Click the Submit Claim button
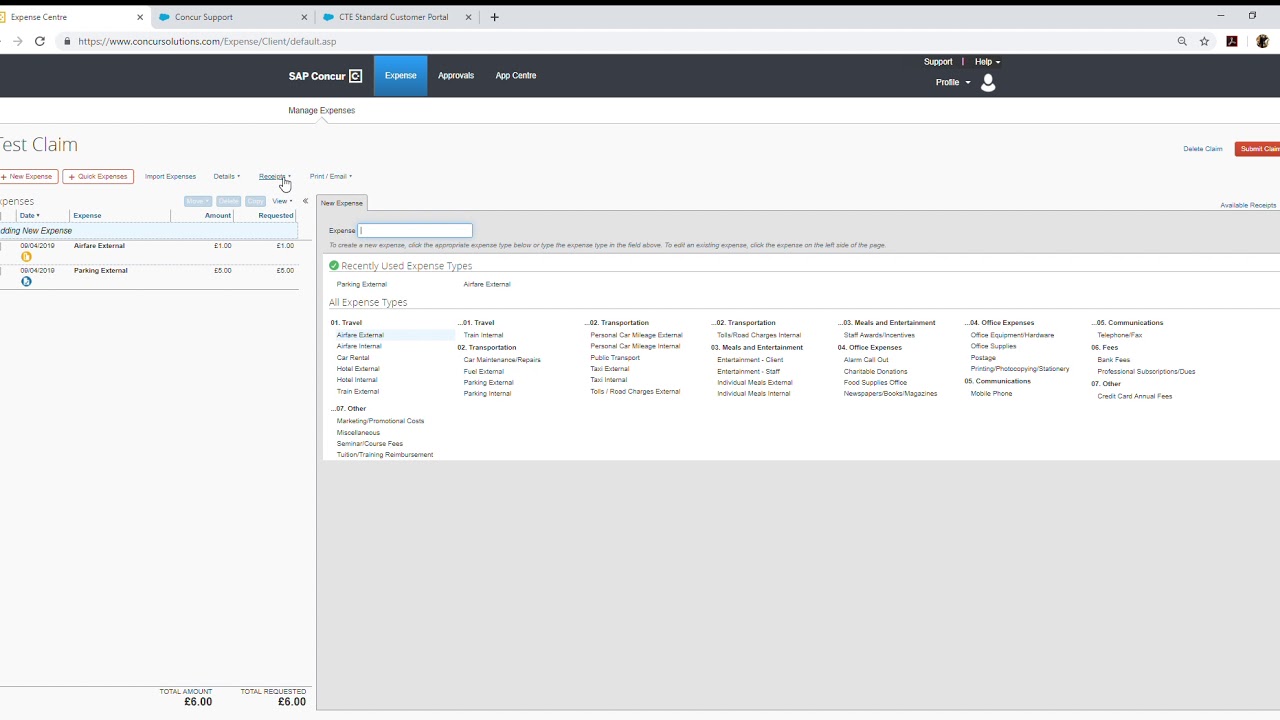Screen dimensions: 1280x720 [x=1258, y=149]
